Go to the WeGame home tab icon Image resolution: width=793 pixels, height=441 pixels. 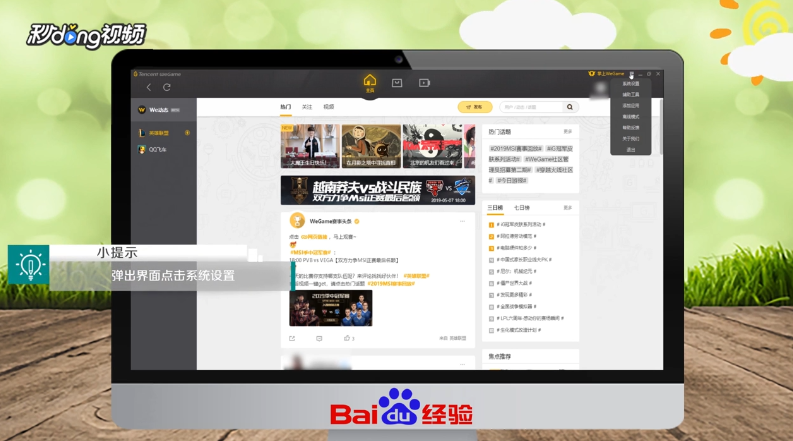point(370,83)
